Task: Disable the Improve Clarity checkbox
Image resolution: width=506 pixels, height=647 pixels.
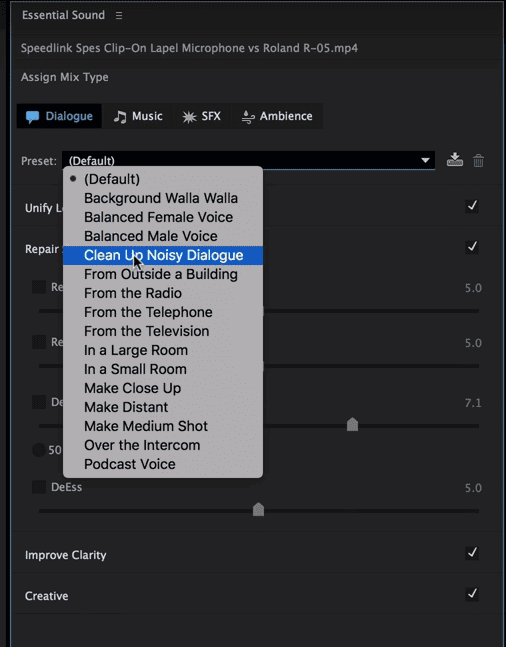Action: coord(472,553)
